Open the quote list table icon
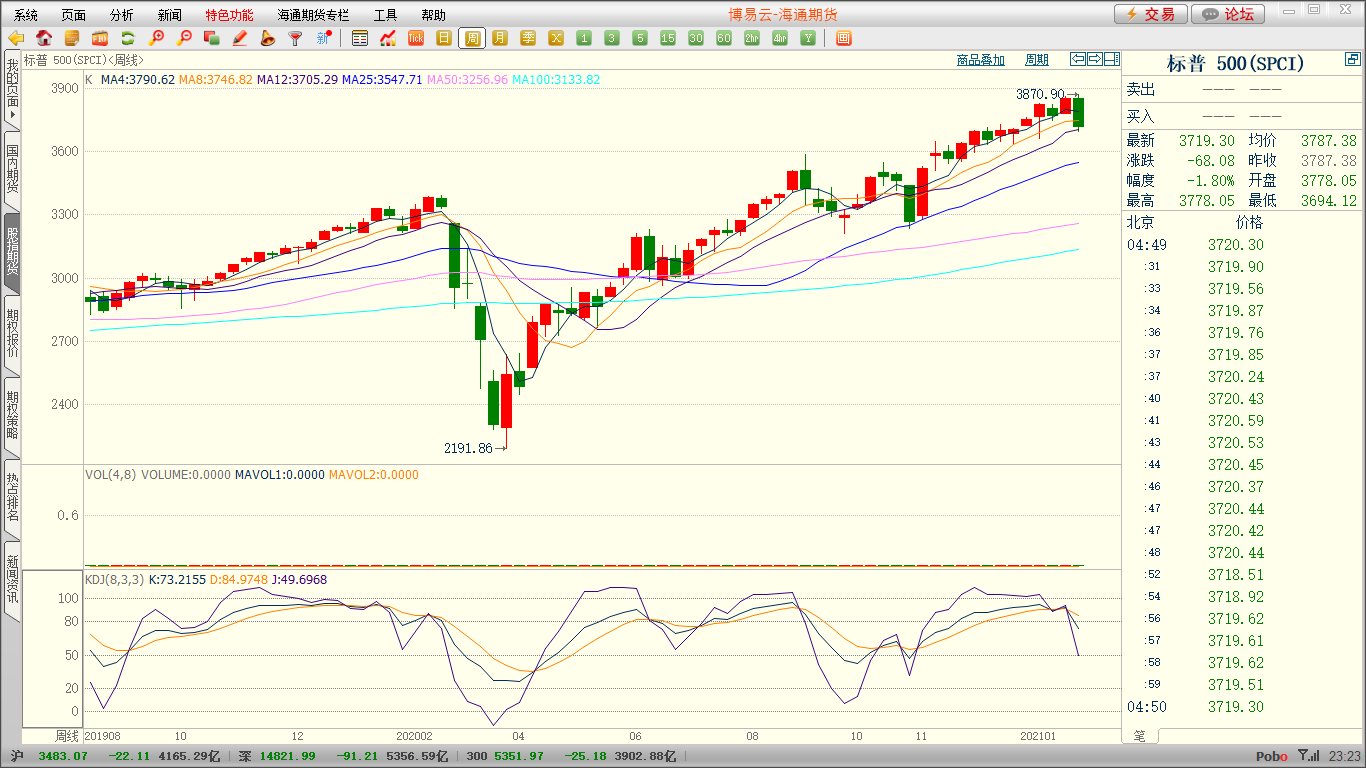This screenshot has height=768, width=1366. coord(360,38)
